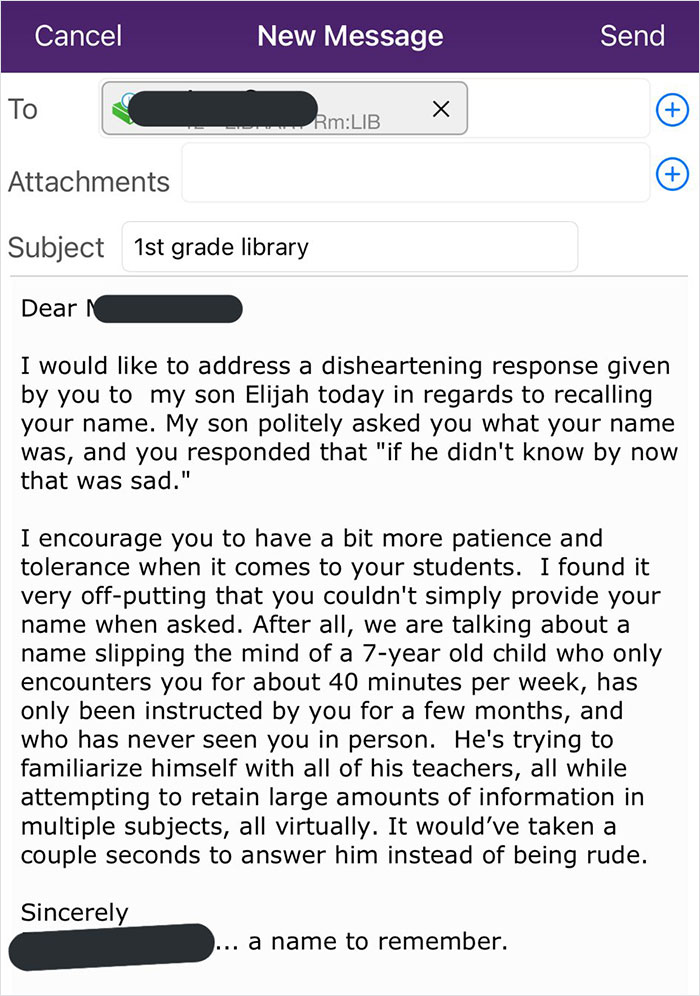This screenshot has height=996, width=700.
Task: Click the "To" field label
Action: (22, 110)
